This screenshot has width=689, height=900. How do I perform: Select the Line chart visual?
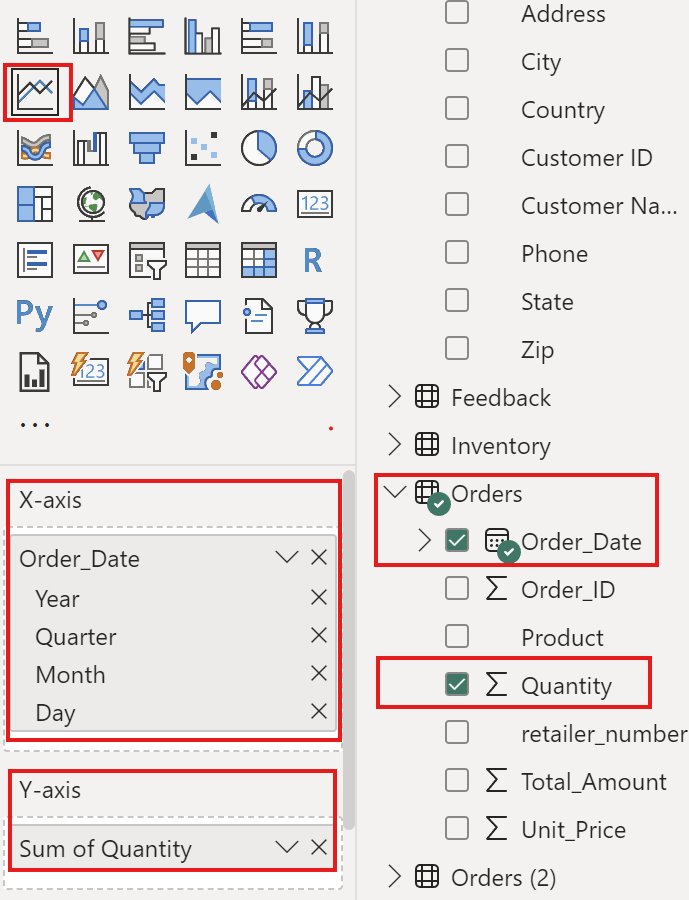point(37,93)
